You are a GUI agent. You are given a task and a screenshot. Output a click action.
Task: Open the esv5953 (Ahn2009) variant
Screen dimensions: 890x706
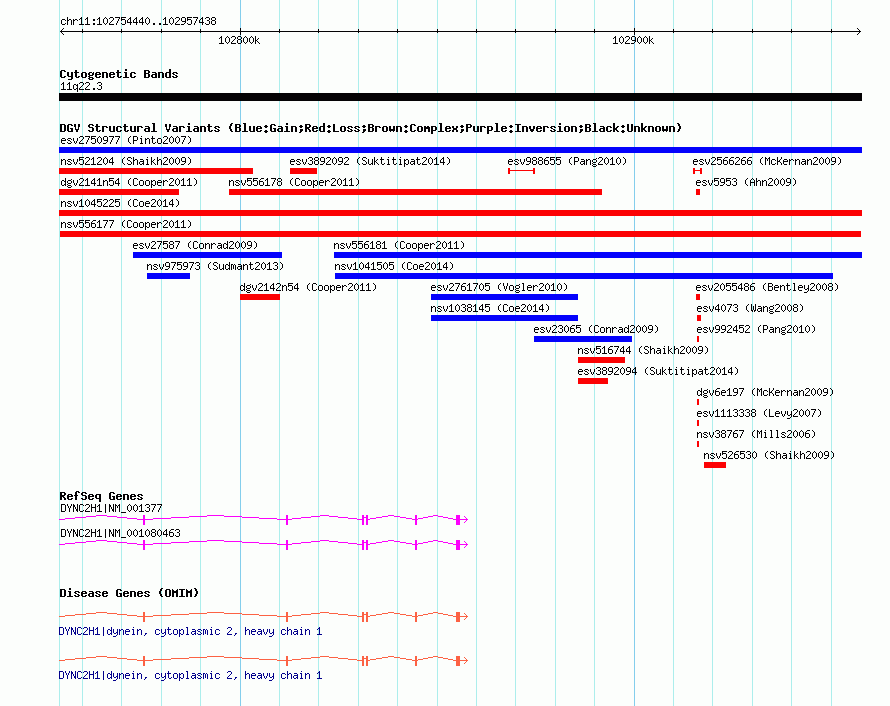click(x=746, y=182)
